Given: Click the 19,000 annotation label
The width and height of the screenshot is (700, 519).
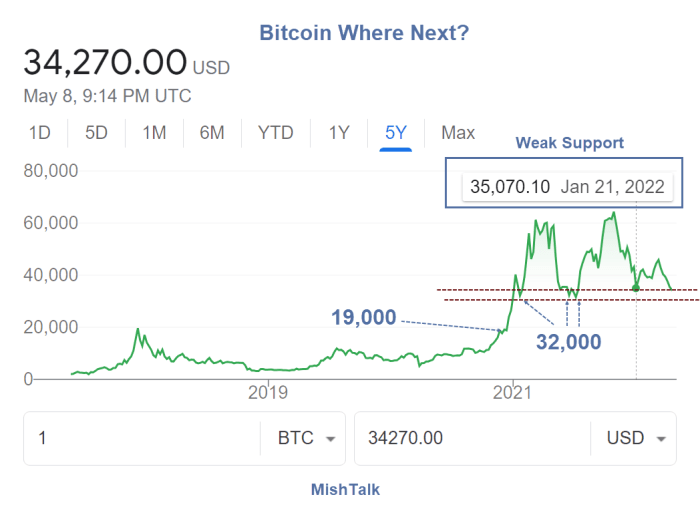Looking at the screenshot, I should pyautogui.click(x=364, y=318).
